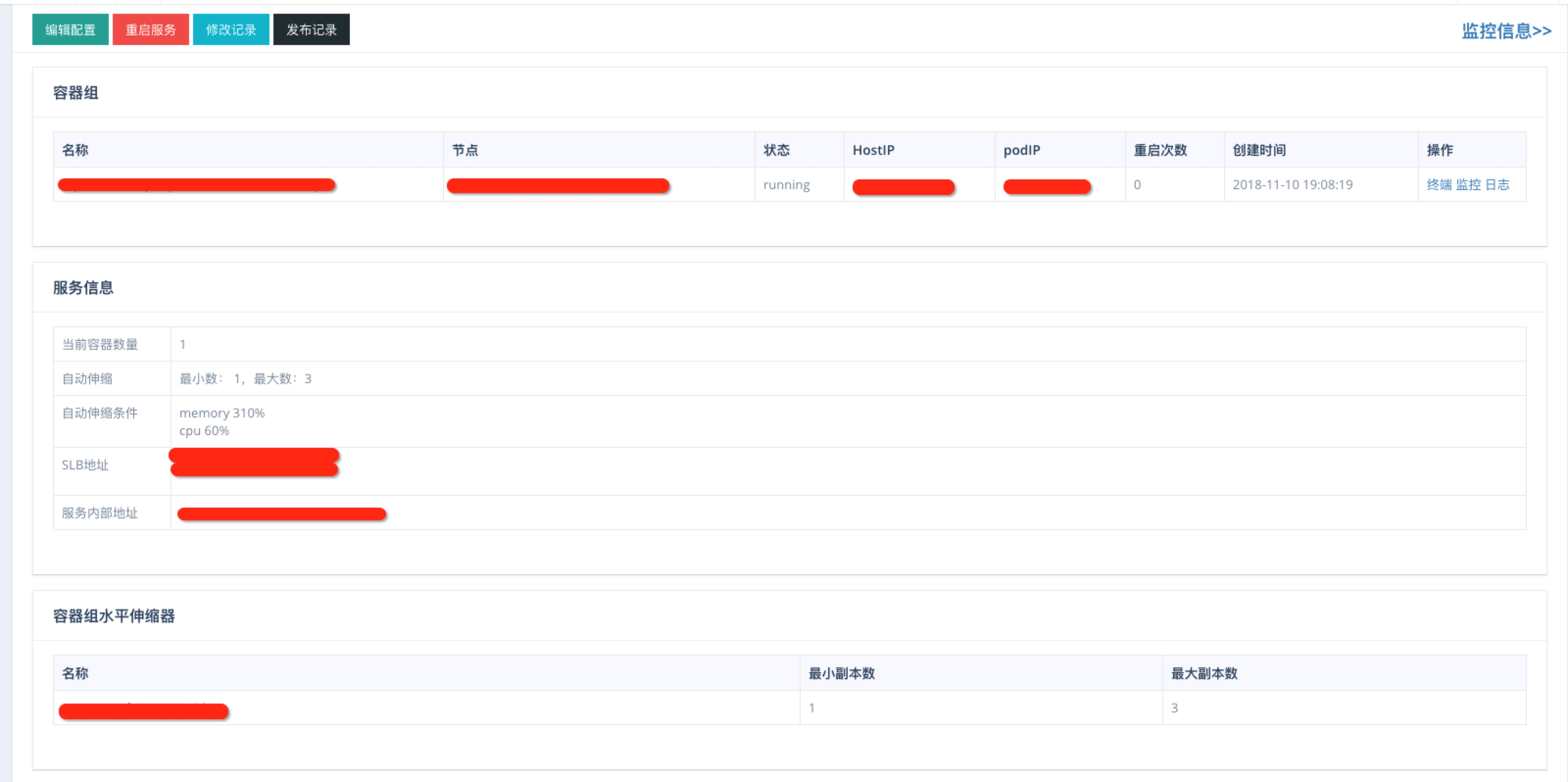The image size is (1568, 782).
Task: Open the 修改记录 panel
Action: coord(231,29)
